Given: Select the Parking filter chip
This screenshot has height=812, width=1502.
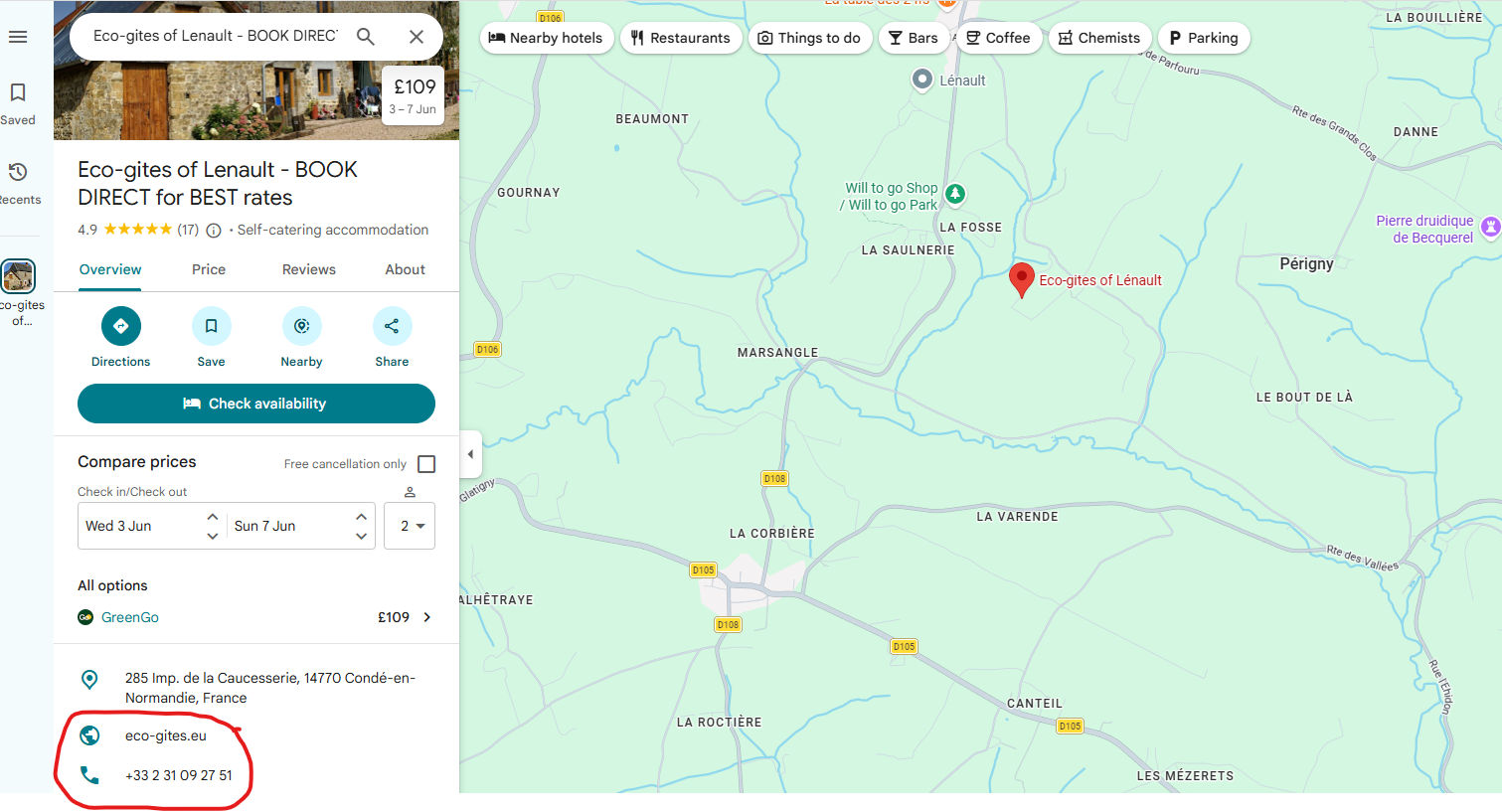Looking at the screenshot, I should pos(1204,38).
